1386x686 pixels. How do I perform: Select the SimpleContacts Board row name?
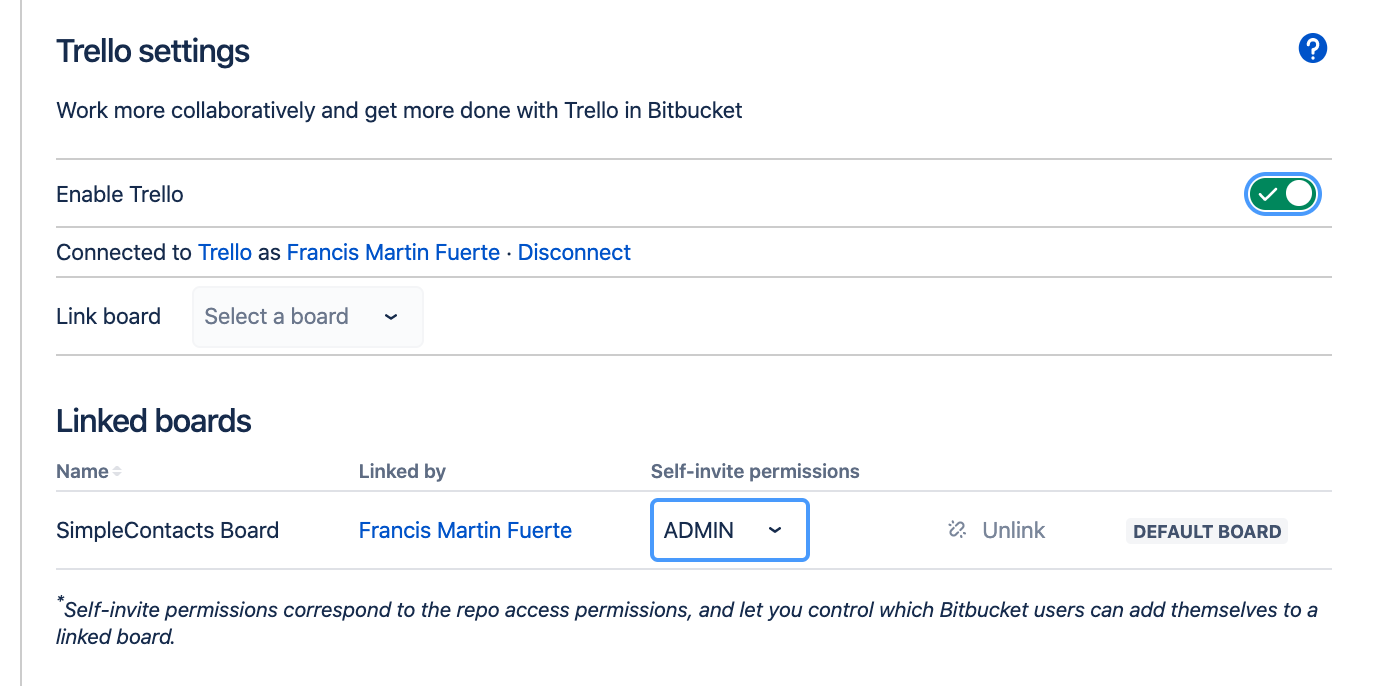(x=167, y=530)
